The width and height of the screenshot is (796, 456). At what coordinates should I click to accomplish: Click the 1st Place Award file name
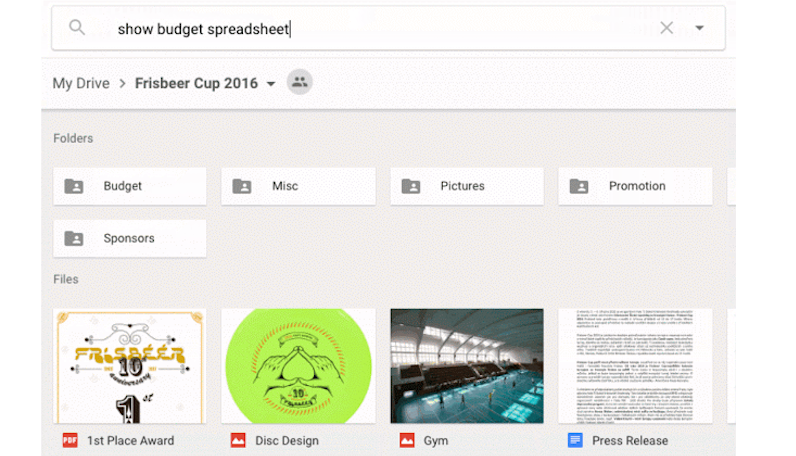[130, 441]
